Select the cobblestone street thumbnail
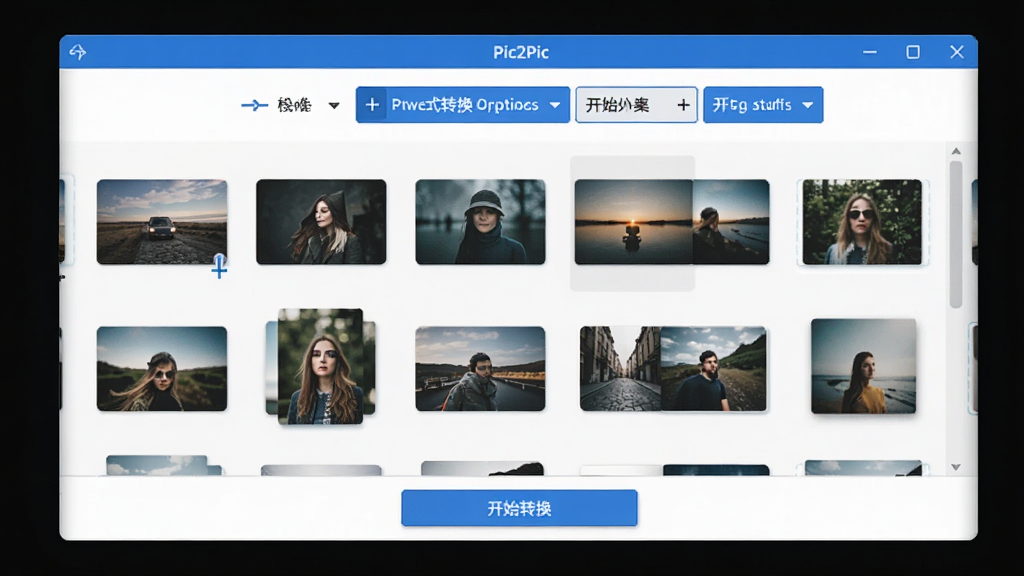This screenshot has width=1024, height=576. [620, 369]
